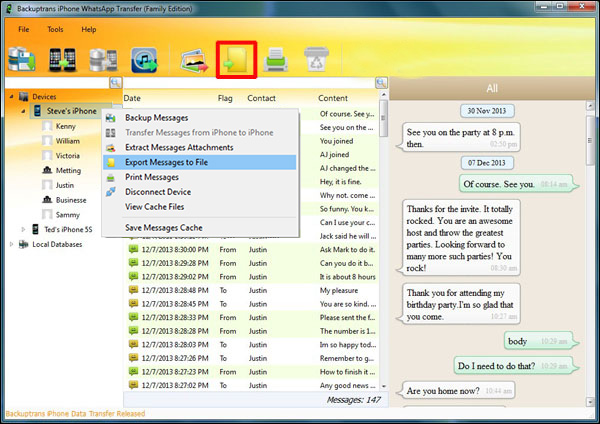Click the message list vertical scrollbar
Screen dimensions: 600x424
point(382,250)
